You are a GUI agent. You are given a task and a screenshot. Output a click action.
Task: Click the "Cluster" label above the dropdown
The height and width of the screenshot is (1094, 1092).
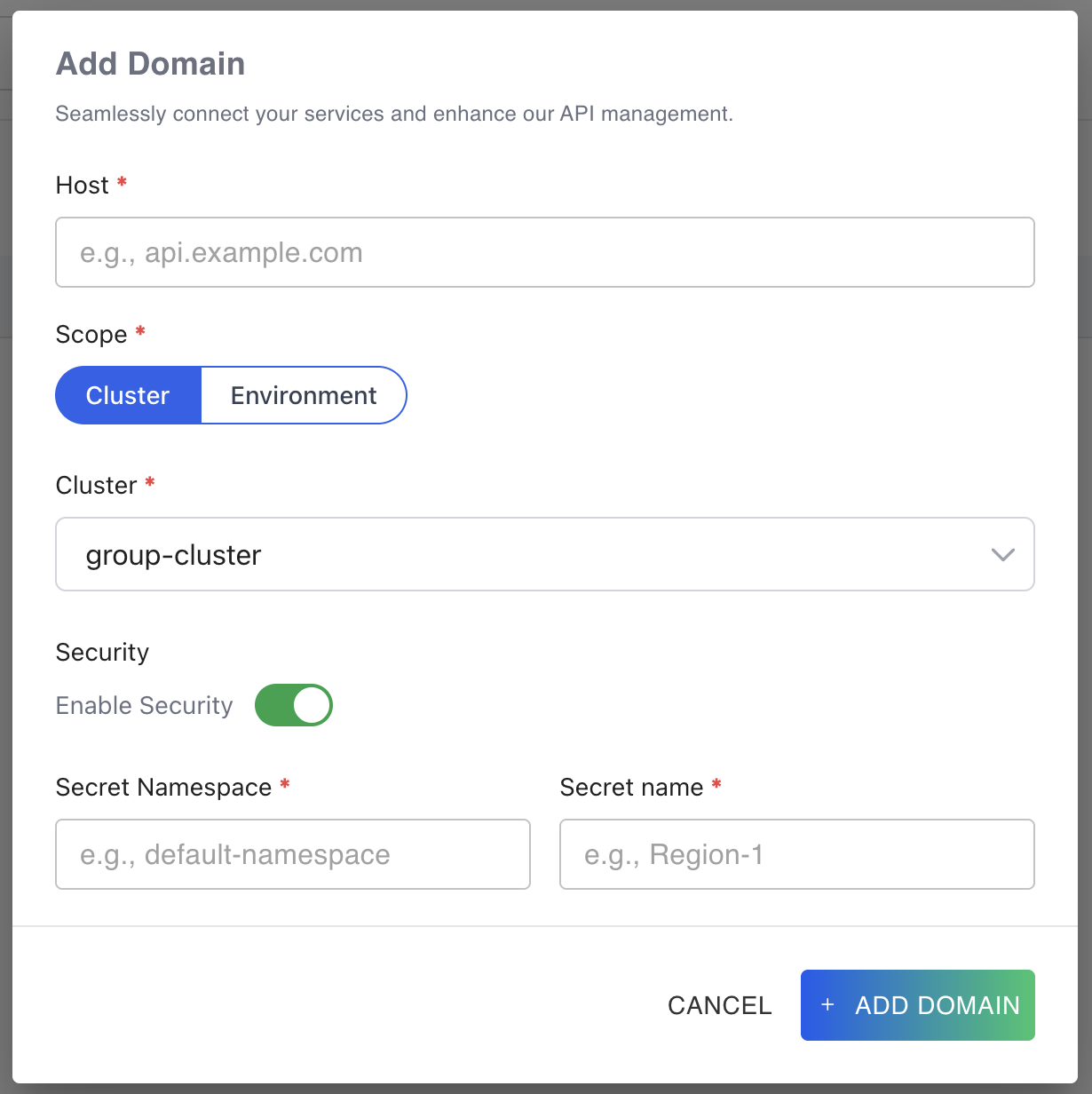point(96,485)
